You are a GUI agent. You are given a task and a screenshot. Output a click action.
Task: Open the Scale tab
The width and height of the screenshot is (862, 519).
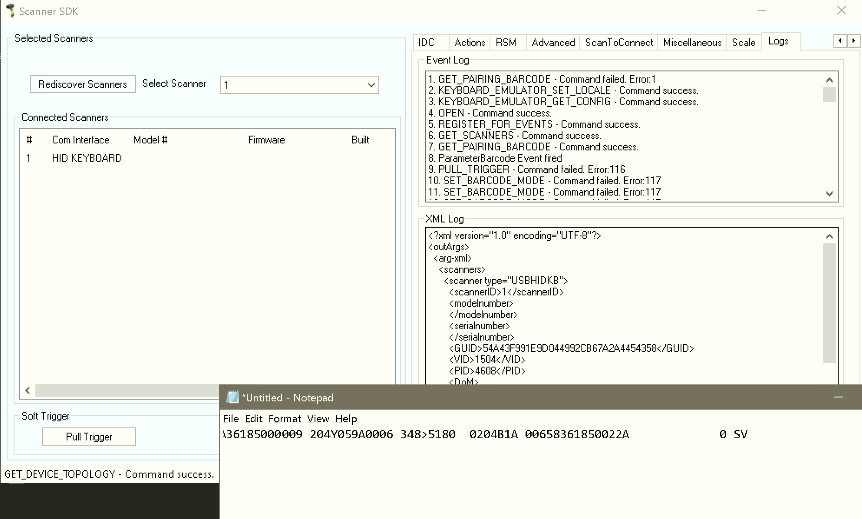tap(744, 42)
